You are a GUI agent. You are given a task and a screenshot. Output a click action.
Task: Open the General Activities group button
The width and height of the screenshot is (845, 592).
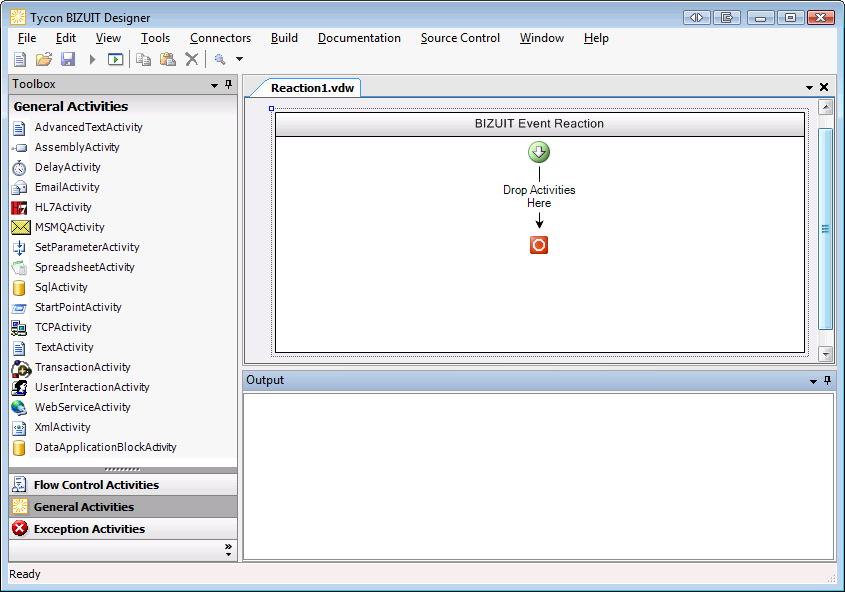coord(123,507)
